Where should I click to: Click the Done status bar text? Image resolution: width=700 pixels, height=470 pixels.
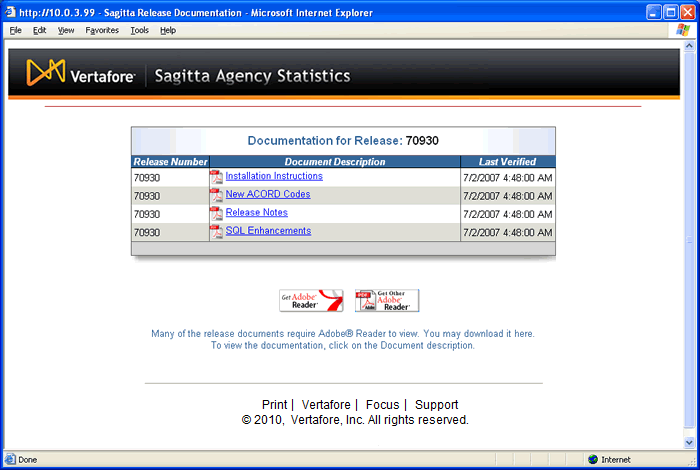[x=28, y=460]
